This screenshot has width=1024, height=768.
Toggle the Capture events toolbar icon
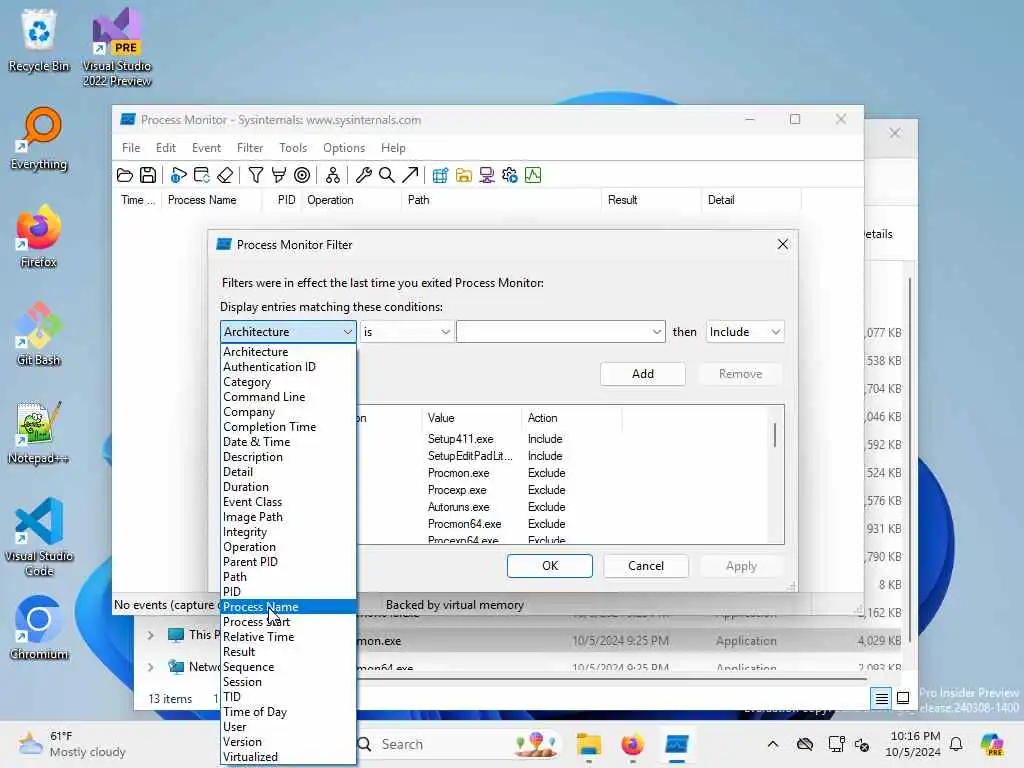point(178,175)
